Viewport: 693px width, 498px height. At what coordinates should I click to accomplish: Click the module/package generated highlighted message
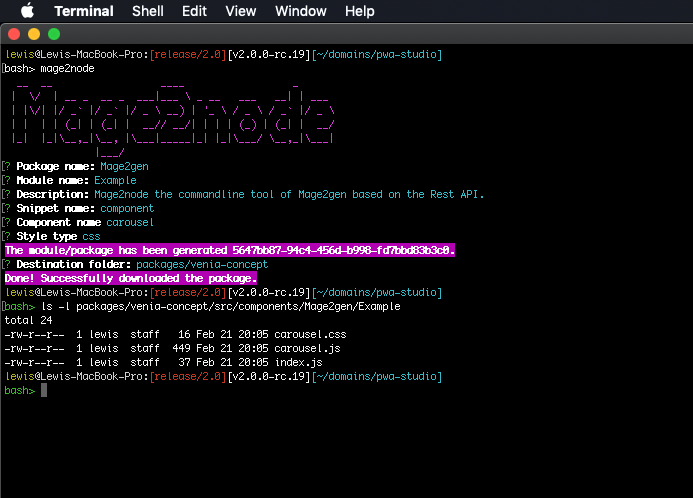pos(230,250)
